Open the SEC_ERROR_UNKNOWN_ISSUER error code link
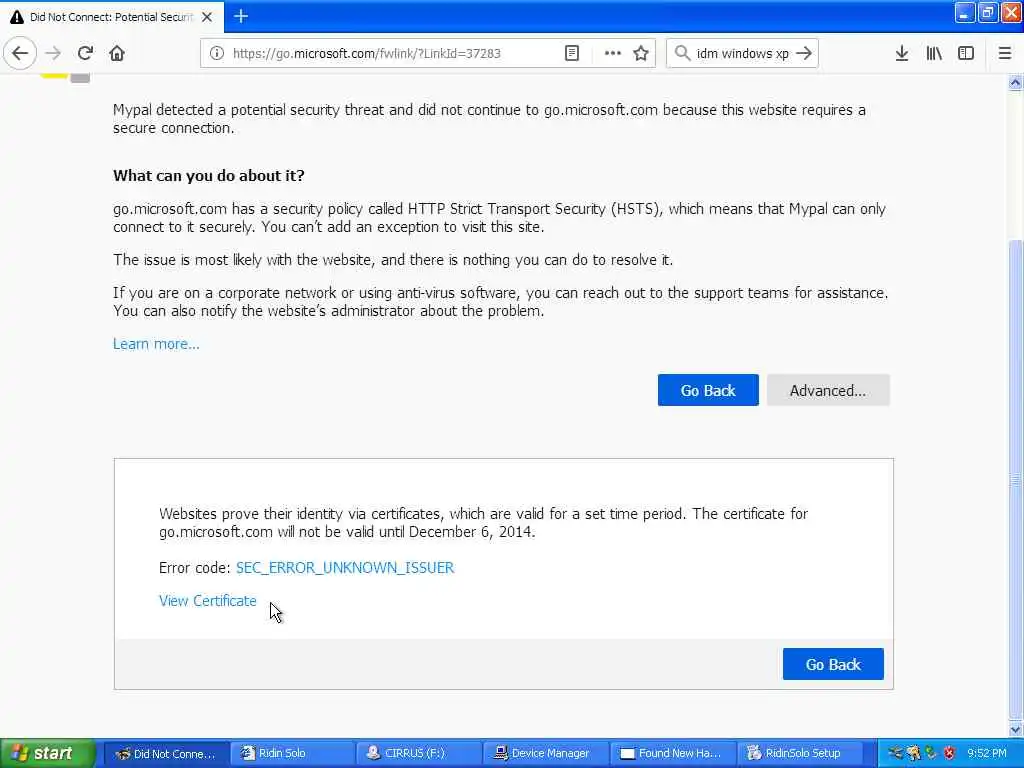The width and height of the screenshot is (1024, 768). (345, 567)
